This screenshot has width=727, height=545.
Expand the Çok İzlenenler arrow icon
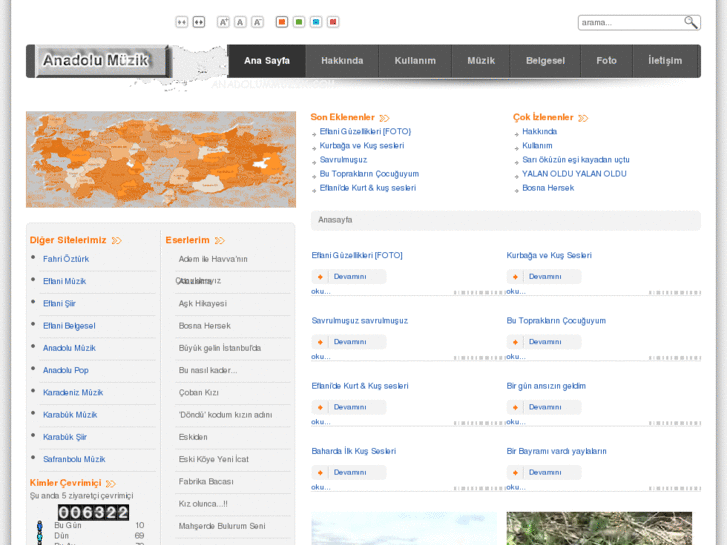pos(584,118)
